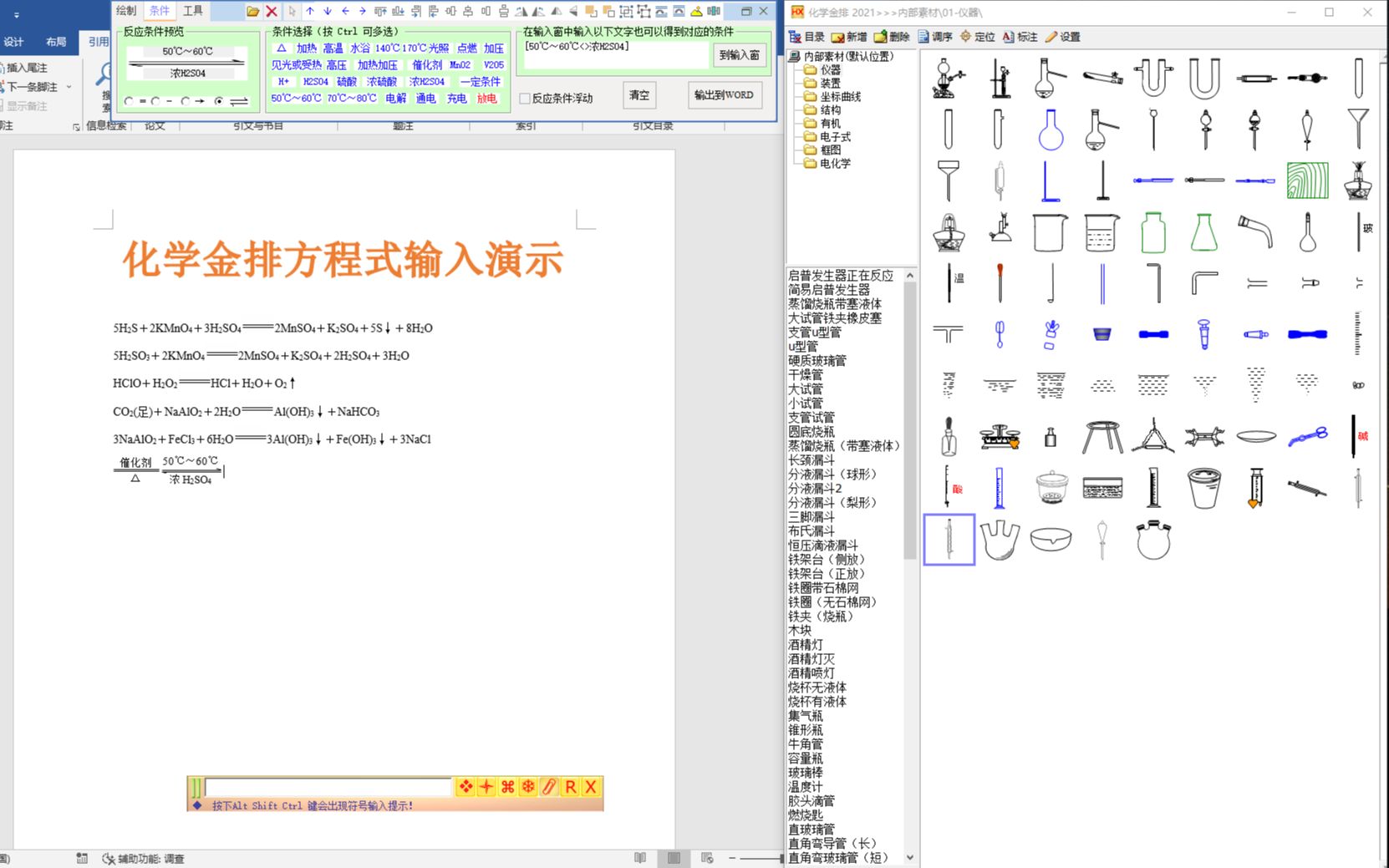Select the green wood block thumbnail
This screenshot has width=1389, height=868.
[1307, 180]
